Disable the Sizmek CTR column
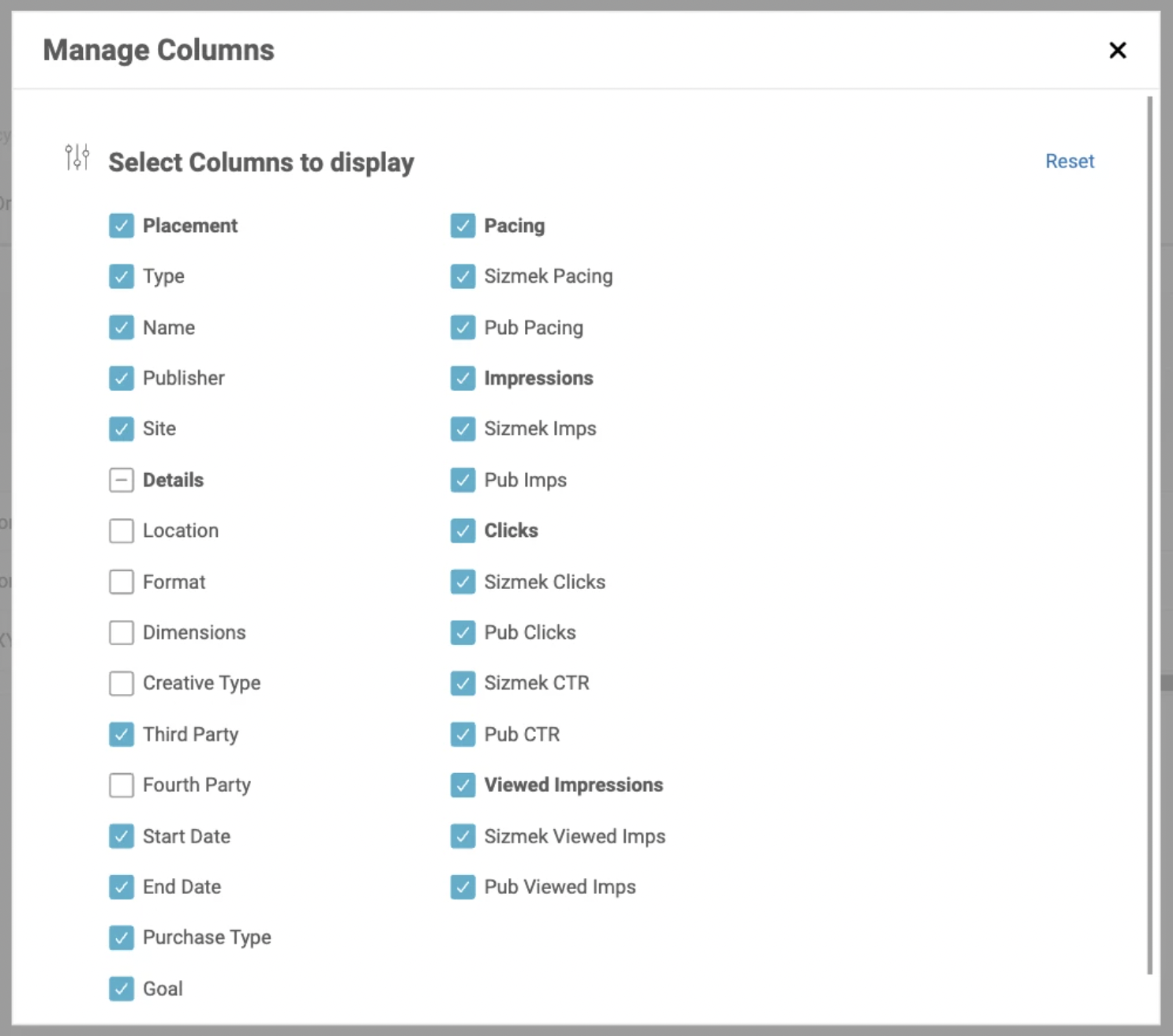 pos(463,683)
